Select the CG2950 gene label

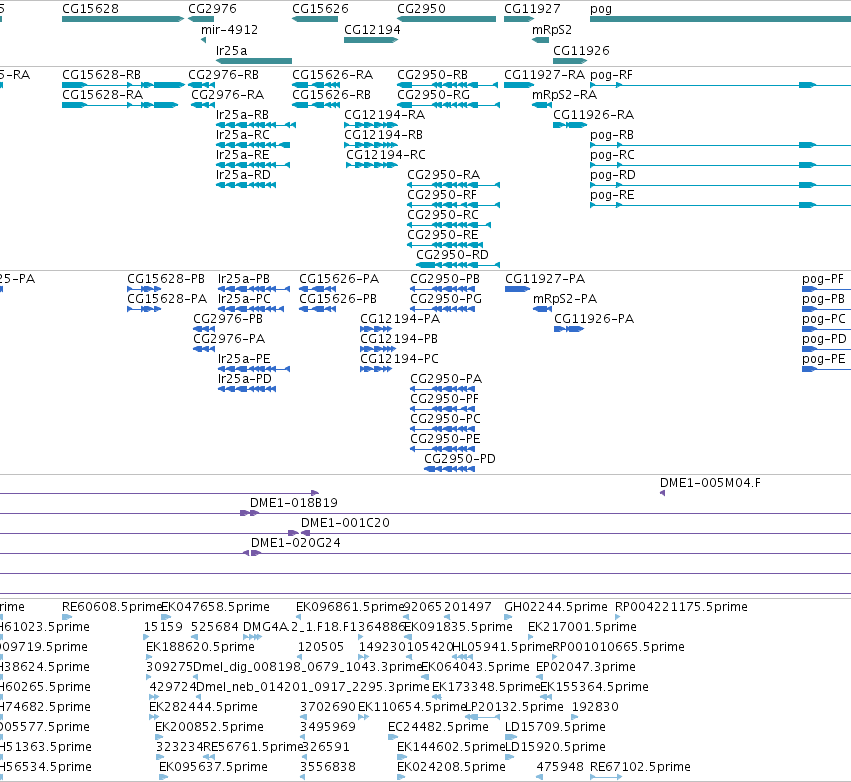(421, 9)
